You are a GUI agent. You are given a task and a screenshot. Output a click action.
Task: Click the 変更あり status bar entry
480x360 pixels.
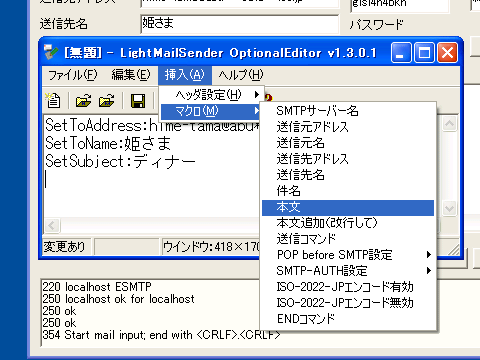pyautogui.click(x=67, y=247)
